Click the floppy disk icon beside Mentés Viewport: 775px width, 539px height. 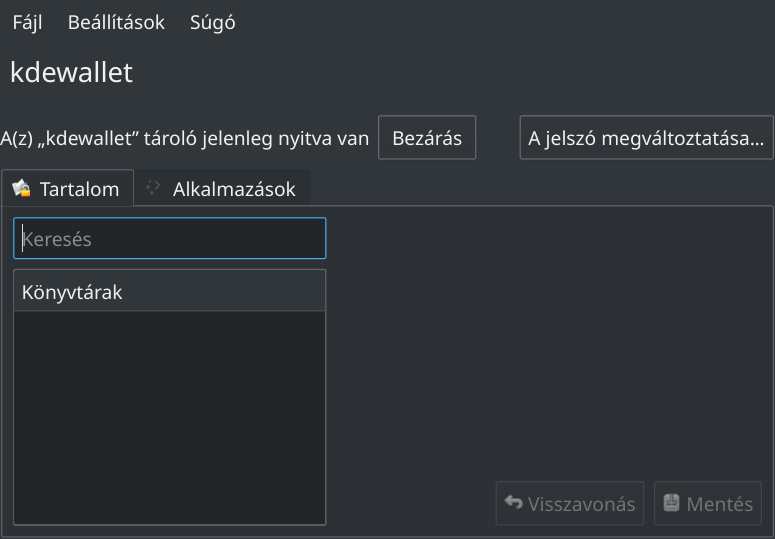tap(671, 503)
